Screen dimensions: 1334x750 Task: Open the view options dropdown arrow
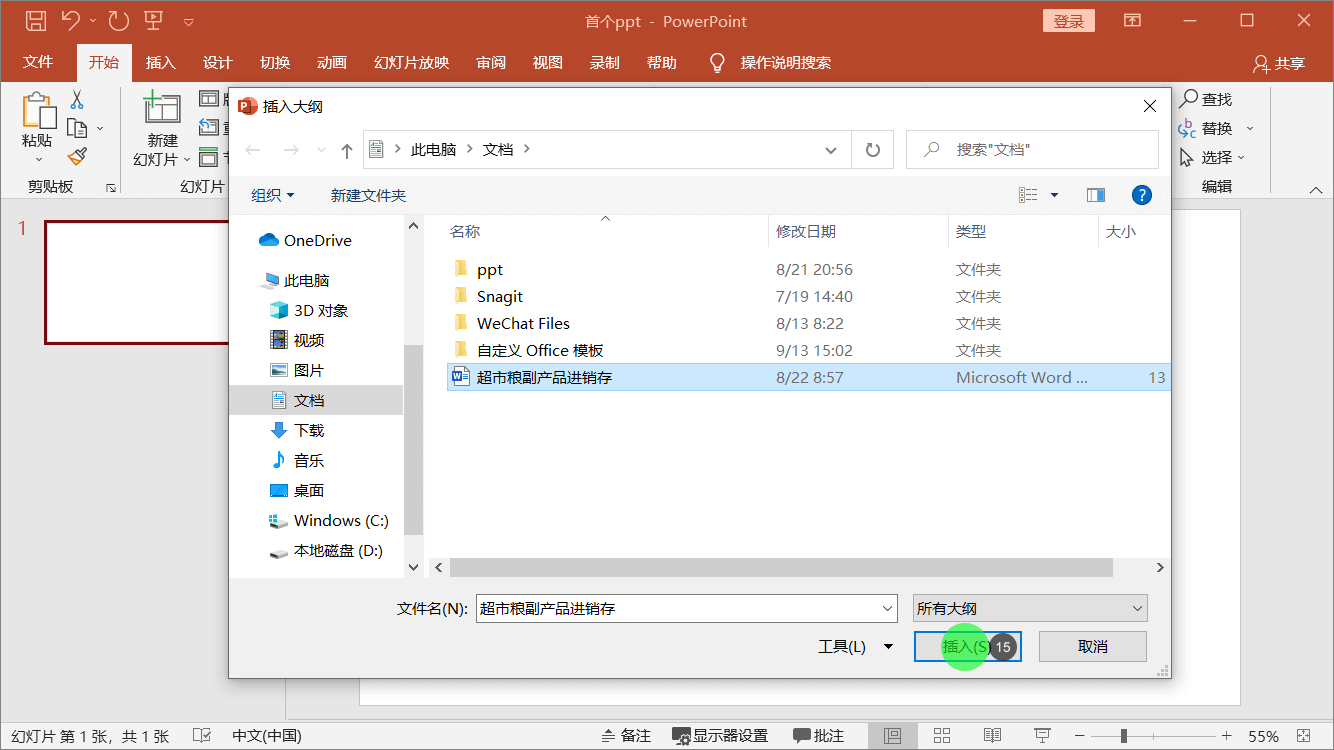point(1054,195)
